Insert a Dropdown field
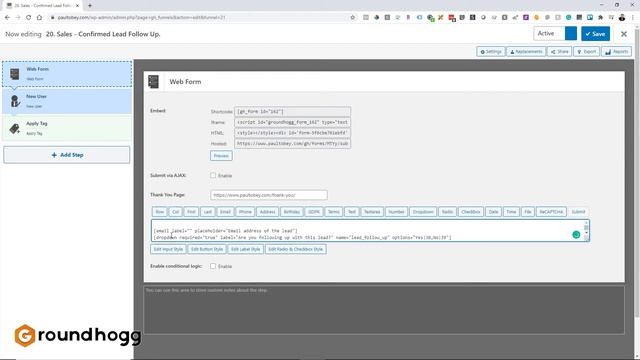The height and width of the screenshot is (360, 640). [x=422, y=212]
